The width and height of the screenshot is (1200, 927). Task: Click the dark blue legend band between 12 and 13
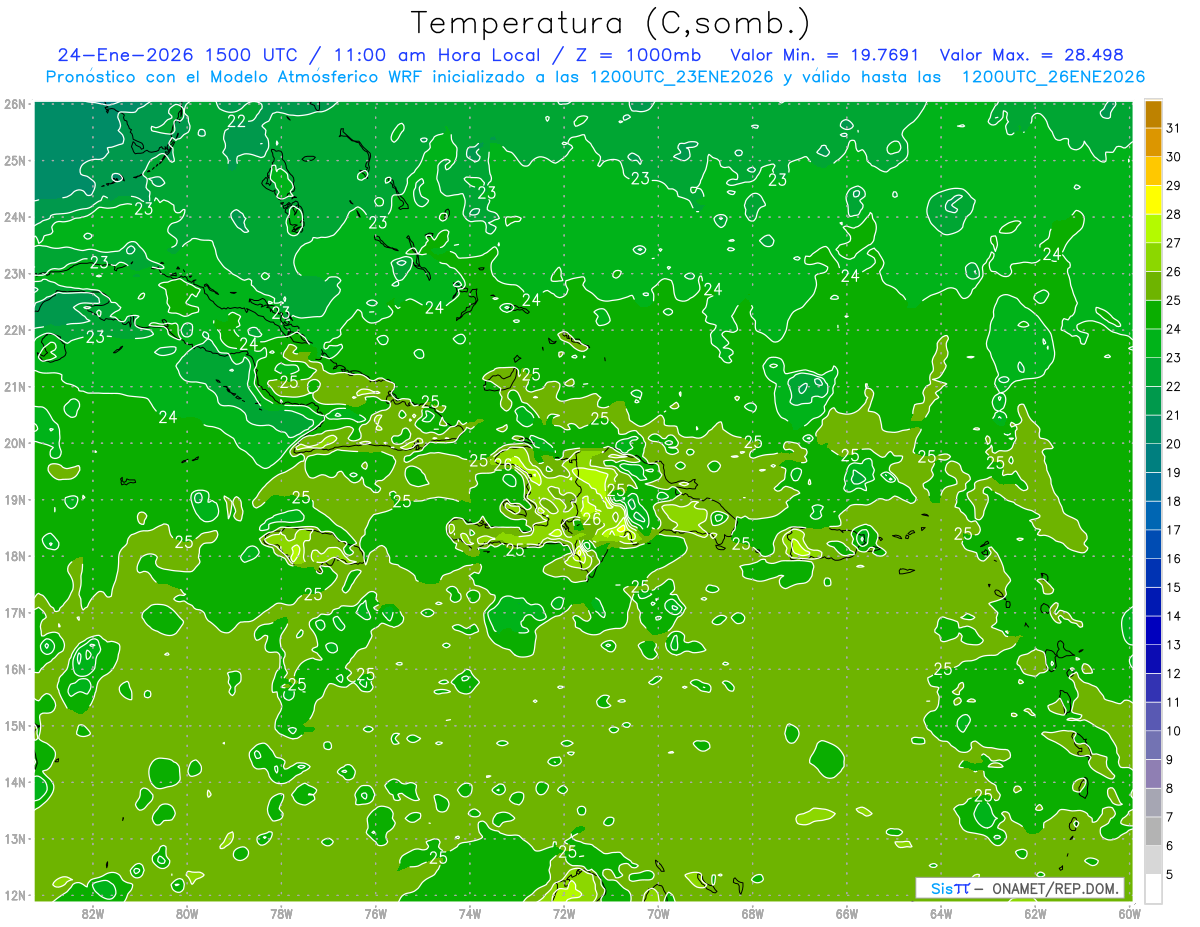click(x=1153, y=659)
